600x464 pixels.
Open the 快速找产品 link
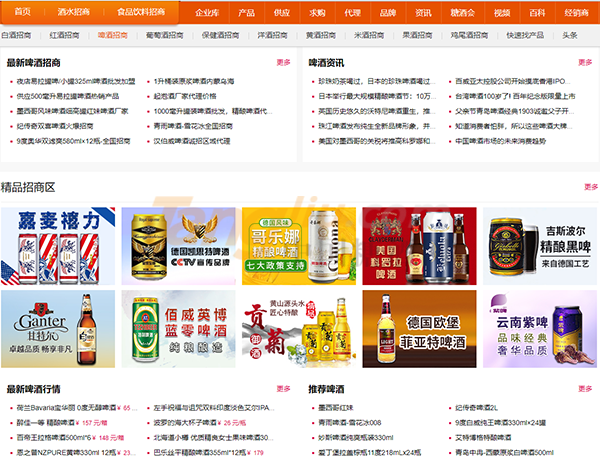[525, 35]
